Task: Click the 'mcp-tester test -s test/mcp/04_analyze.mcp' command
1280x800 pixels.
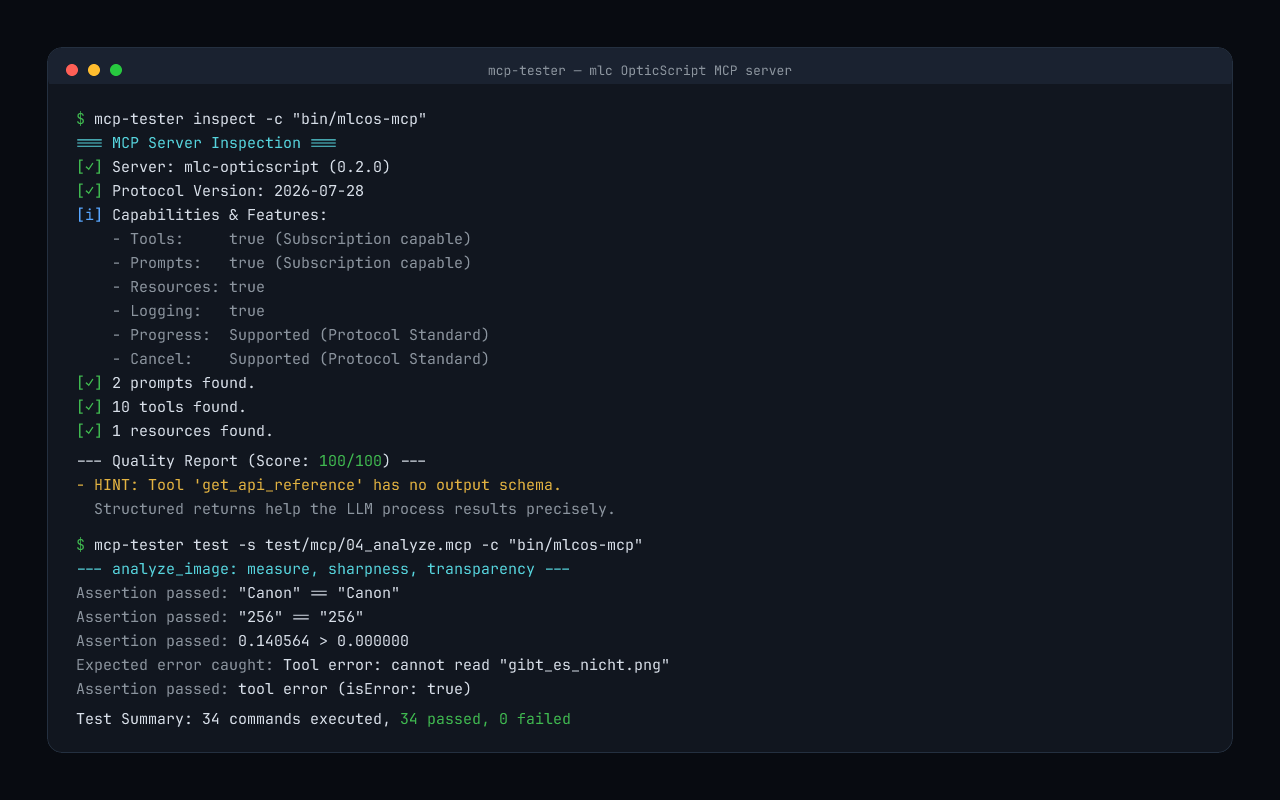Action: [360, 545]
